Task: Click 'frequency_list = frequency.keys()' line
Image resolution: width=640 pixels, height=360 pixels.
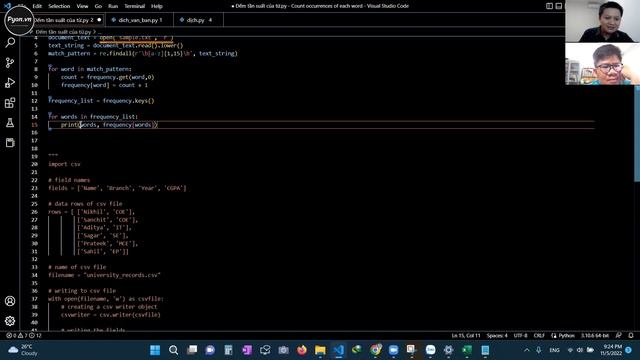Action: click(101, 101)
